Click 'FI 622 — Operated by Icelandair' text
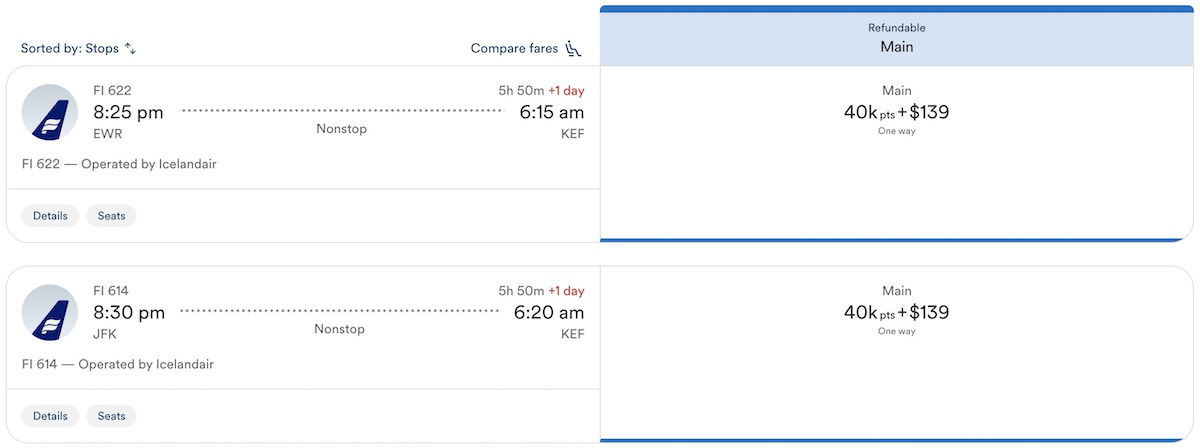 click(x=119, y=164)
